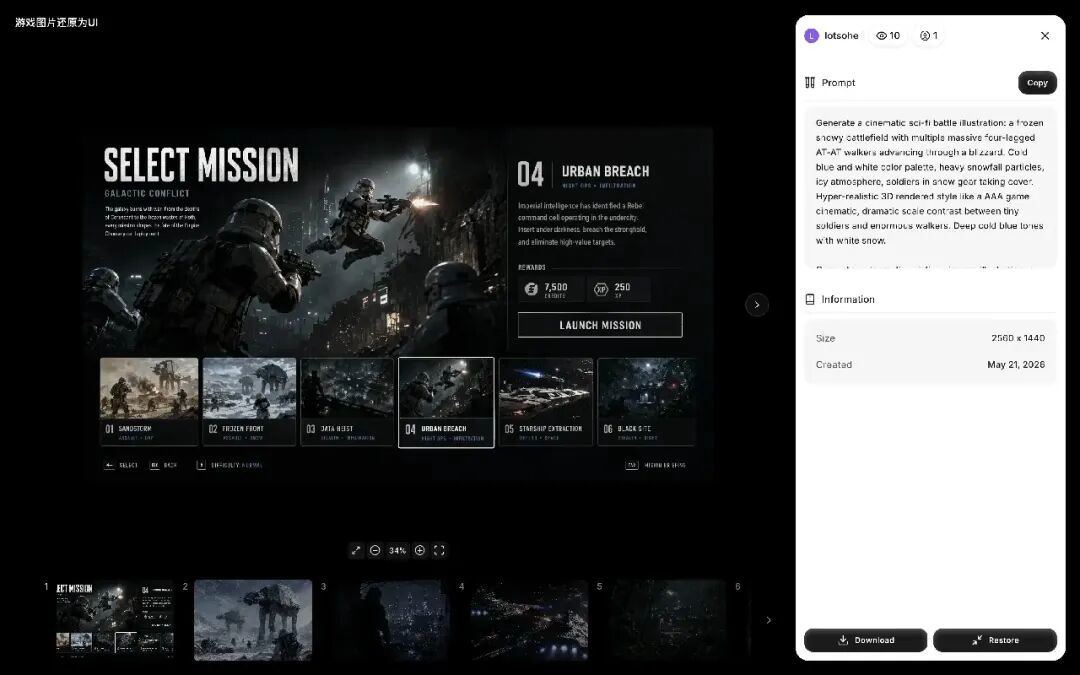Click LAUNCH MISSION button in image

(x=600, y=325)
